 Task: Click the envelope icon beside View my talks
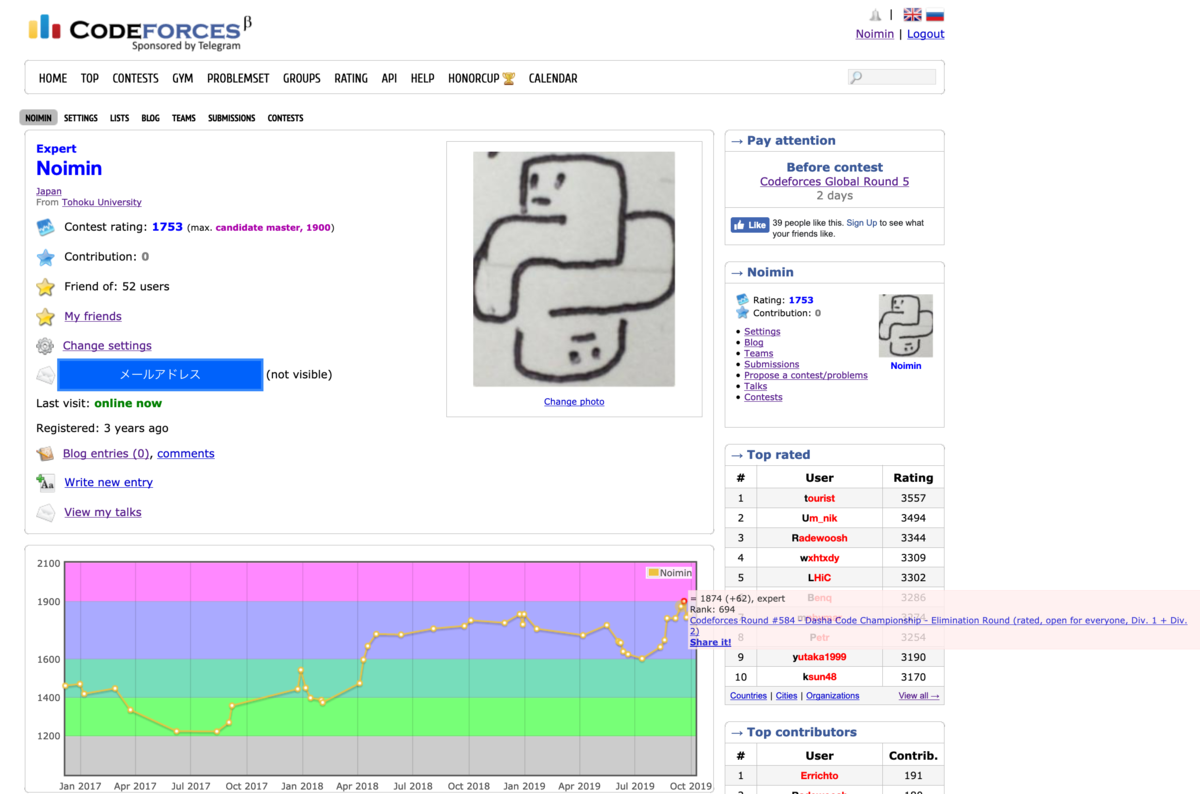(45, 513)
